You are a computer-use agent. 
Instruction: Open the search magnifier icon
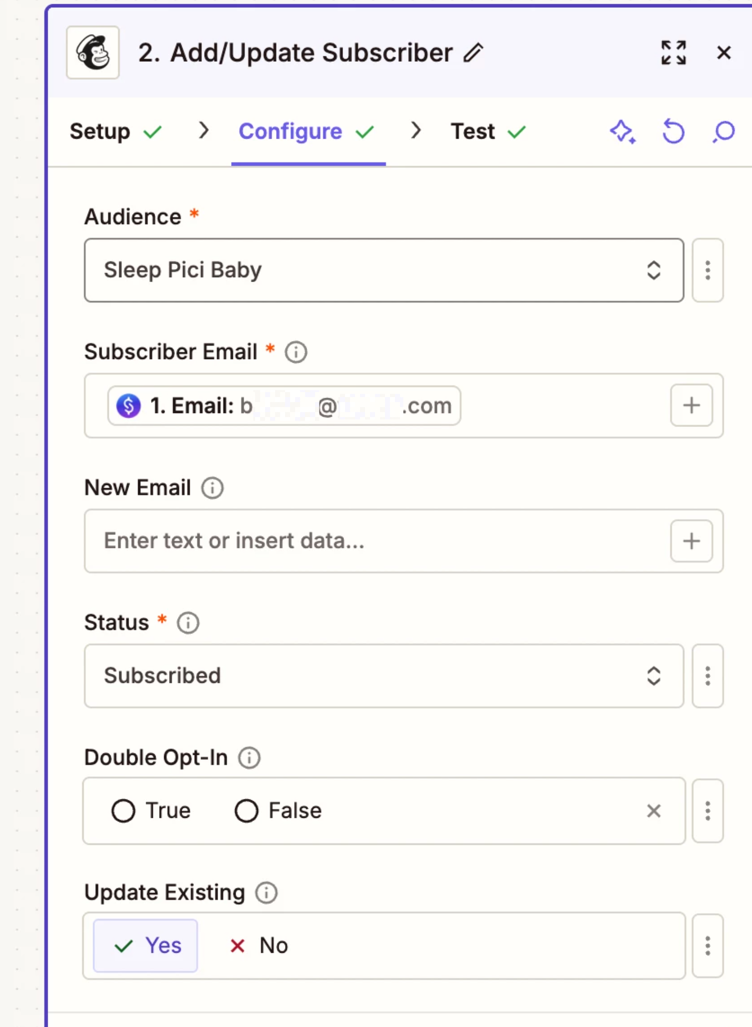723,132
